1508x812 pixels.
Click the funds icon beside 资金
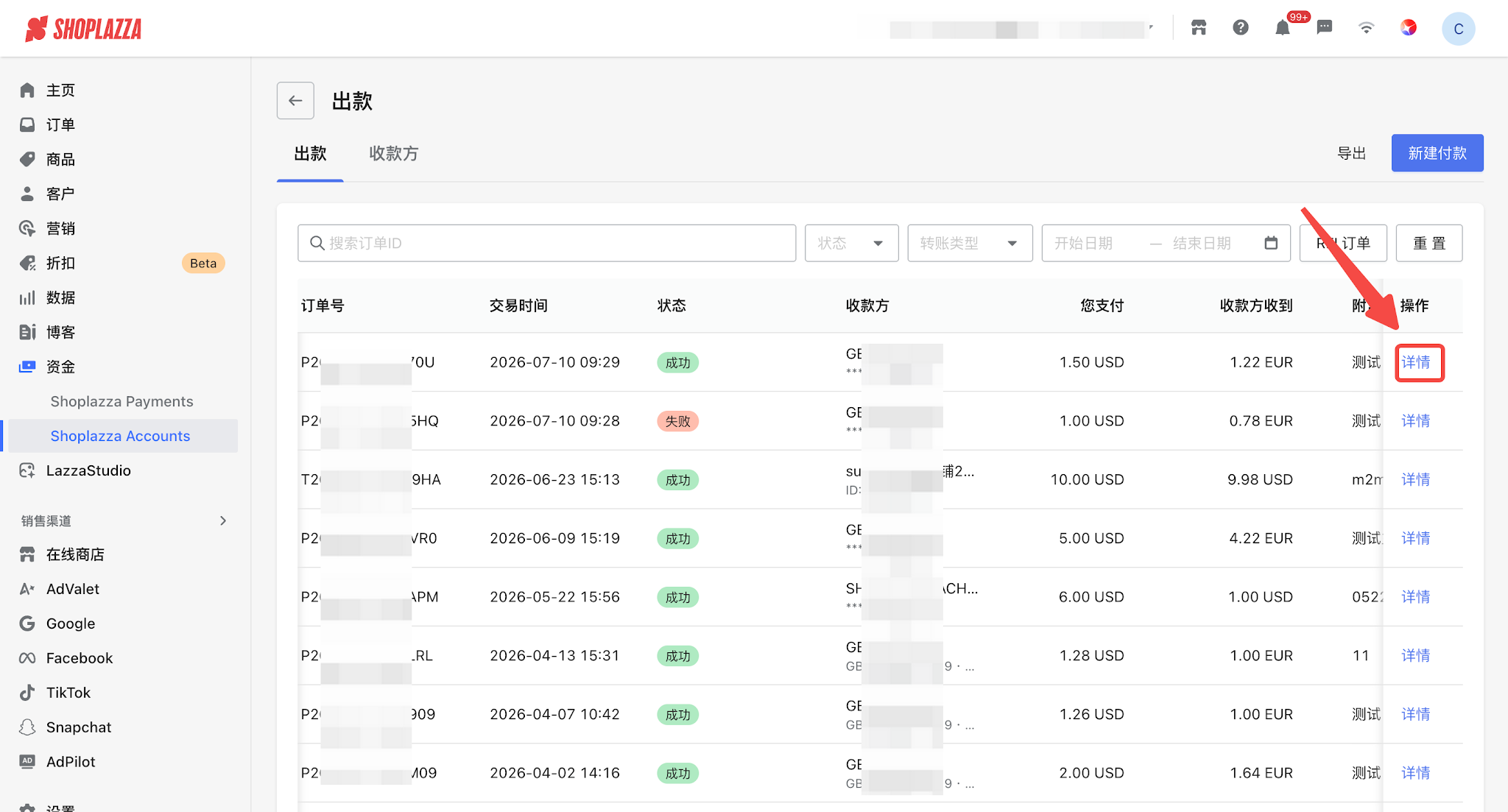coord(27,367)
